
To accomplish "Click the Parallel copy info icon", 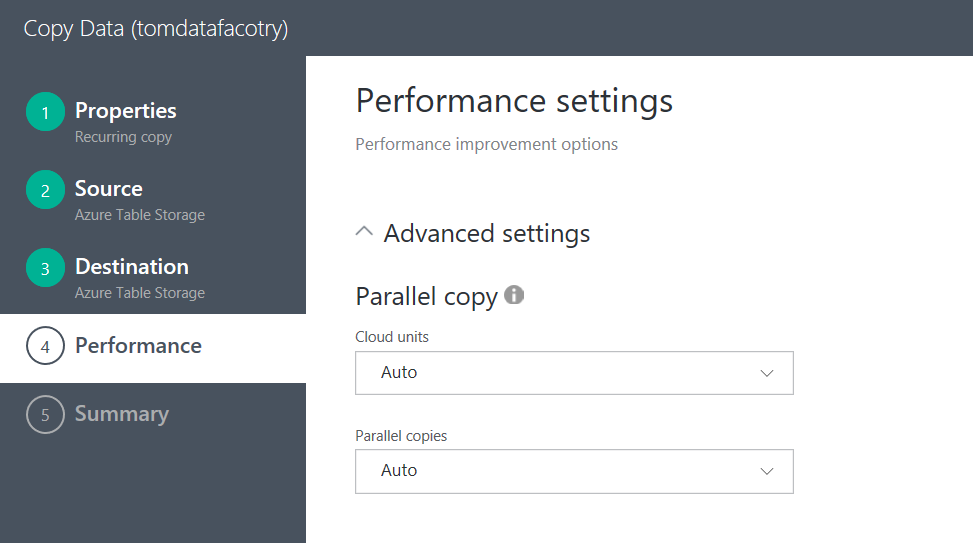I will (514, 295).
